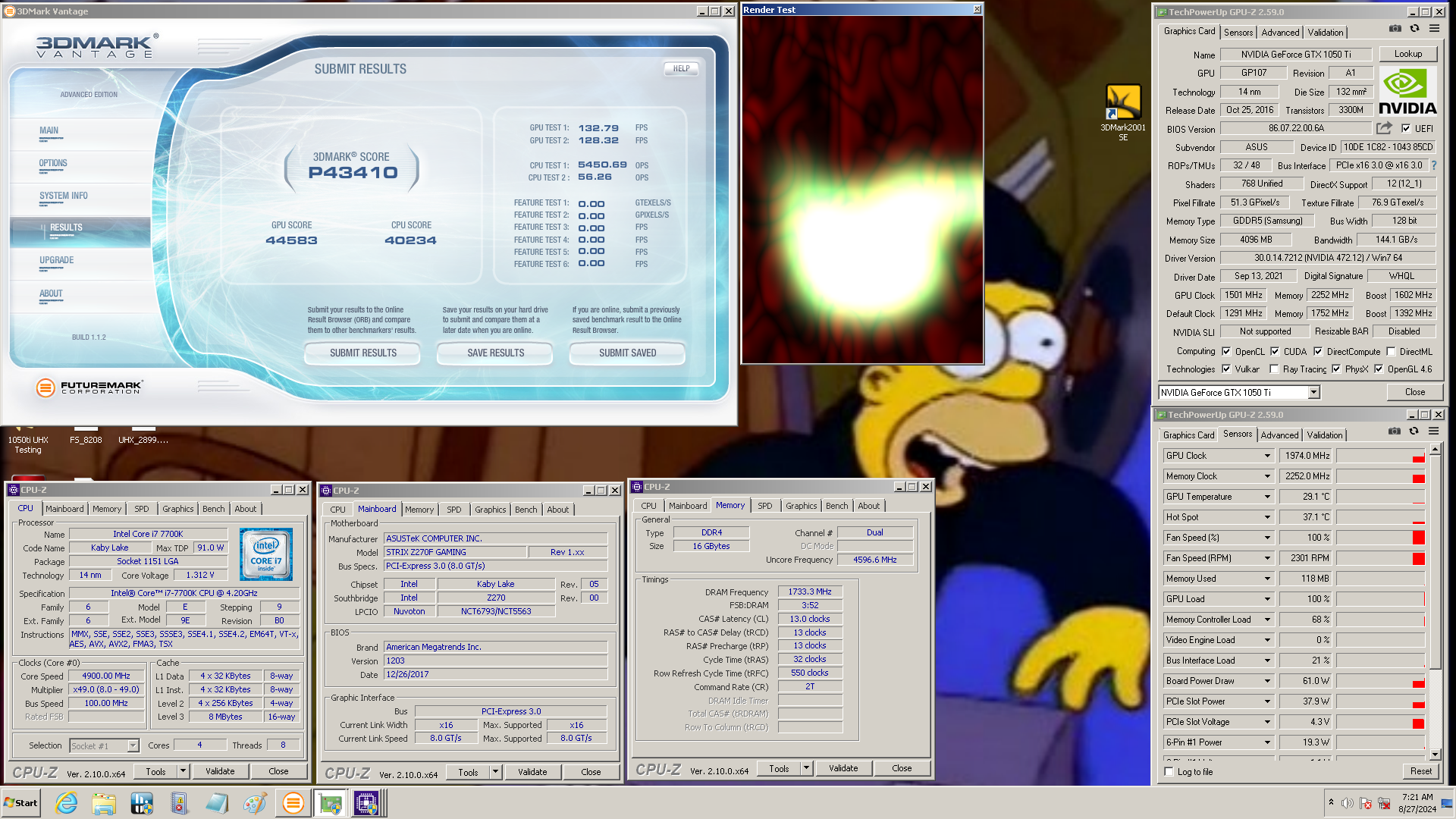Viewport: 1456px width, 819px height.
Task: Open File Explorer from the taskbar
Action: coord(104,803)
